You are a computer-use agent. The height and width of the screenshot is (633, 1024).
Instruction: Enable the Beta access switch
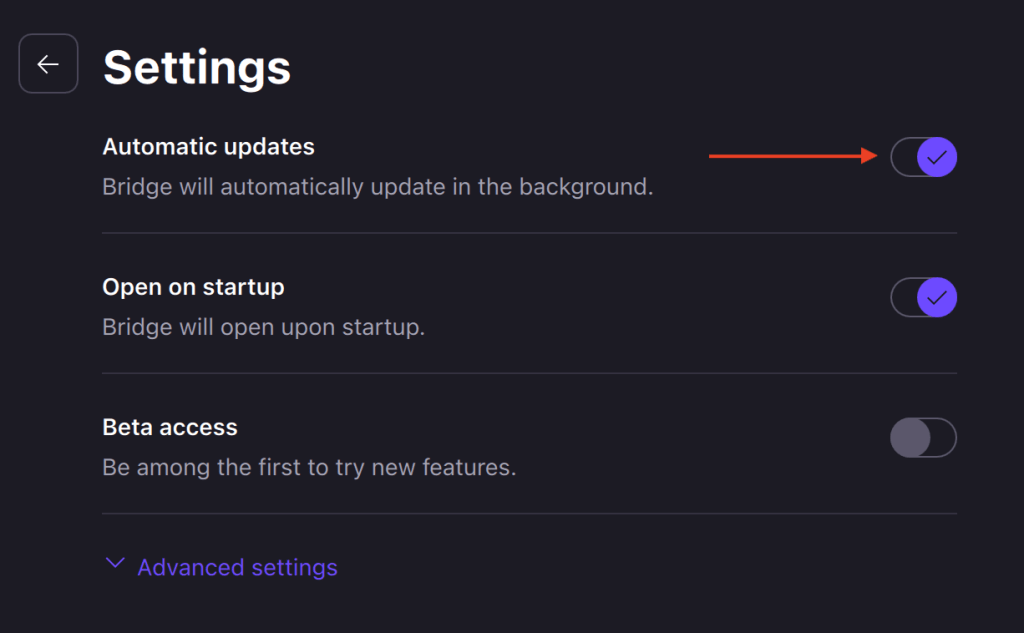coord(923,438)
